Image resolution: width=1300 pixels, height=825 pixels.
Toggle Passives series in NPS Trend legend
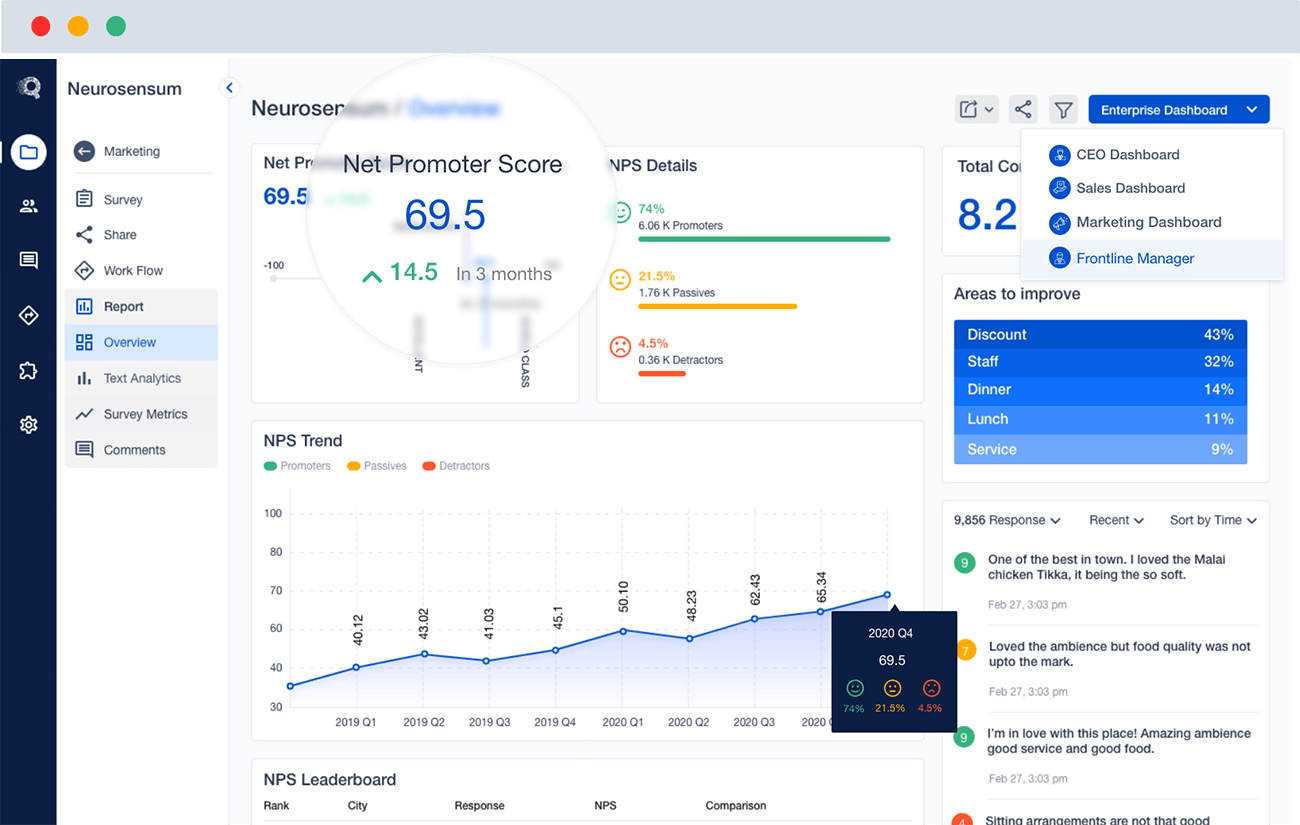click(x=377, y=466)
